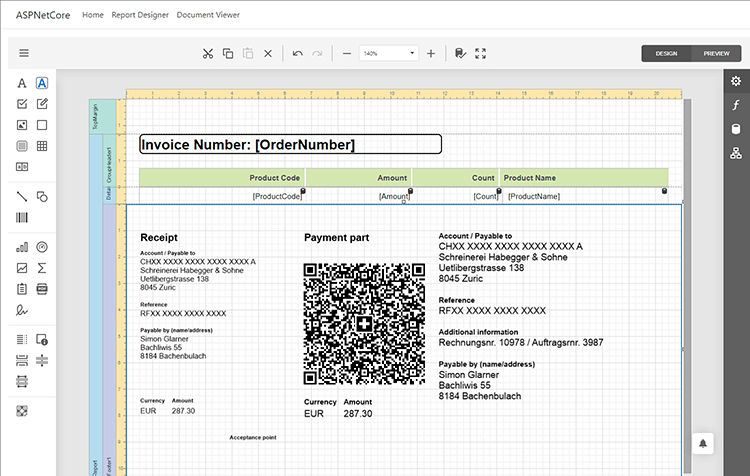Expand the Properties gear panel
This screenshot has height=476, width=750.
[x=736, y=81]
